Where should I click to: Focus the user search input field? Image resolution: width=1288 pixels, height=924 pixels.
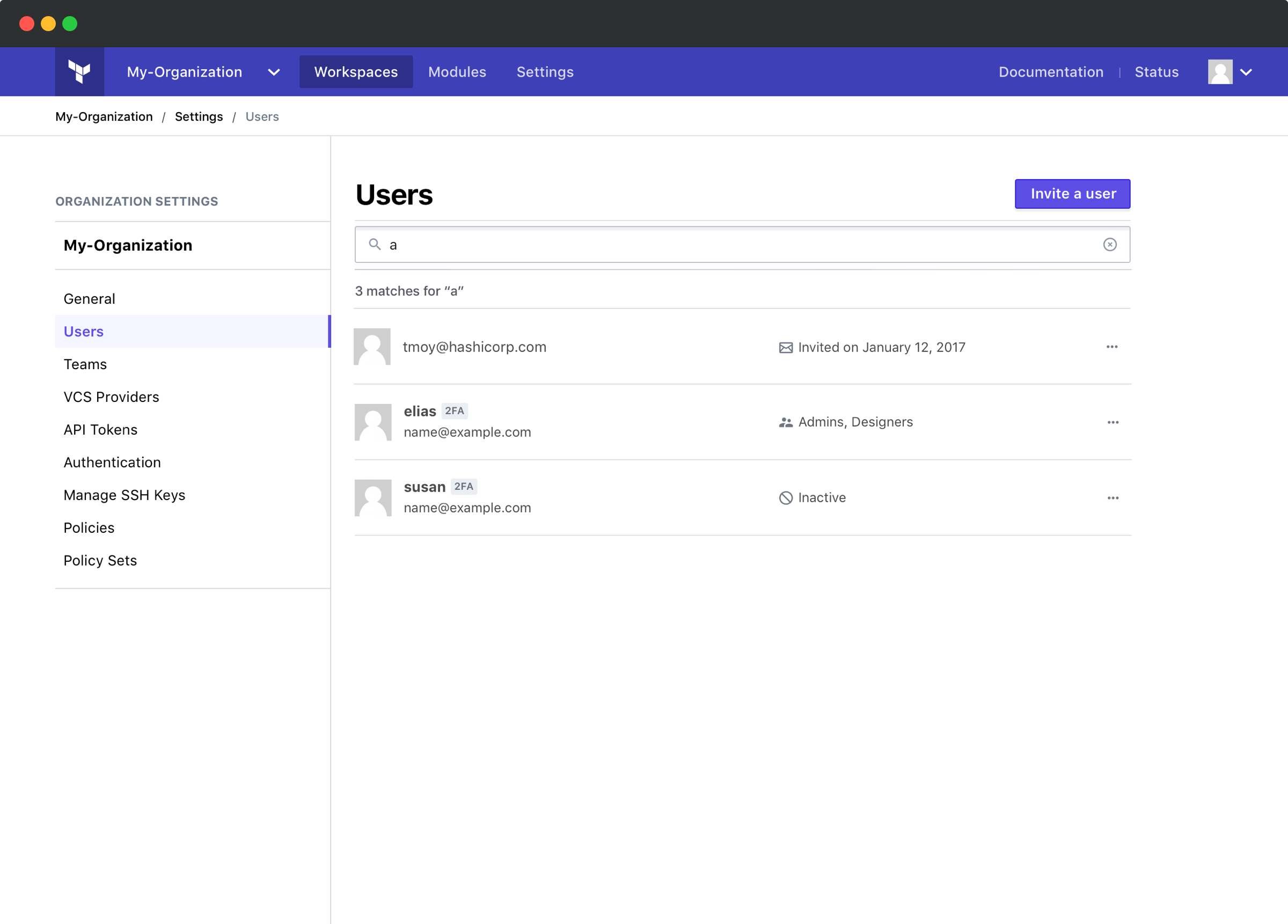pyautogui.click(x=742, y=244)
